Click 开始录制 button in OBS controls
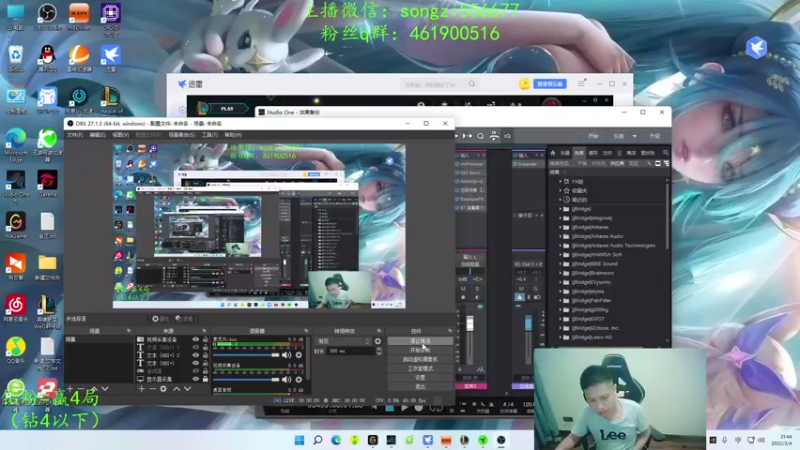 (420, 350)
